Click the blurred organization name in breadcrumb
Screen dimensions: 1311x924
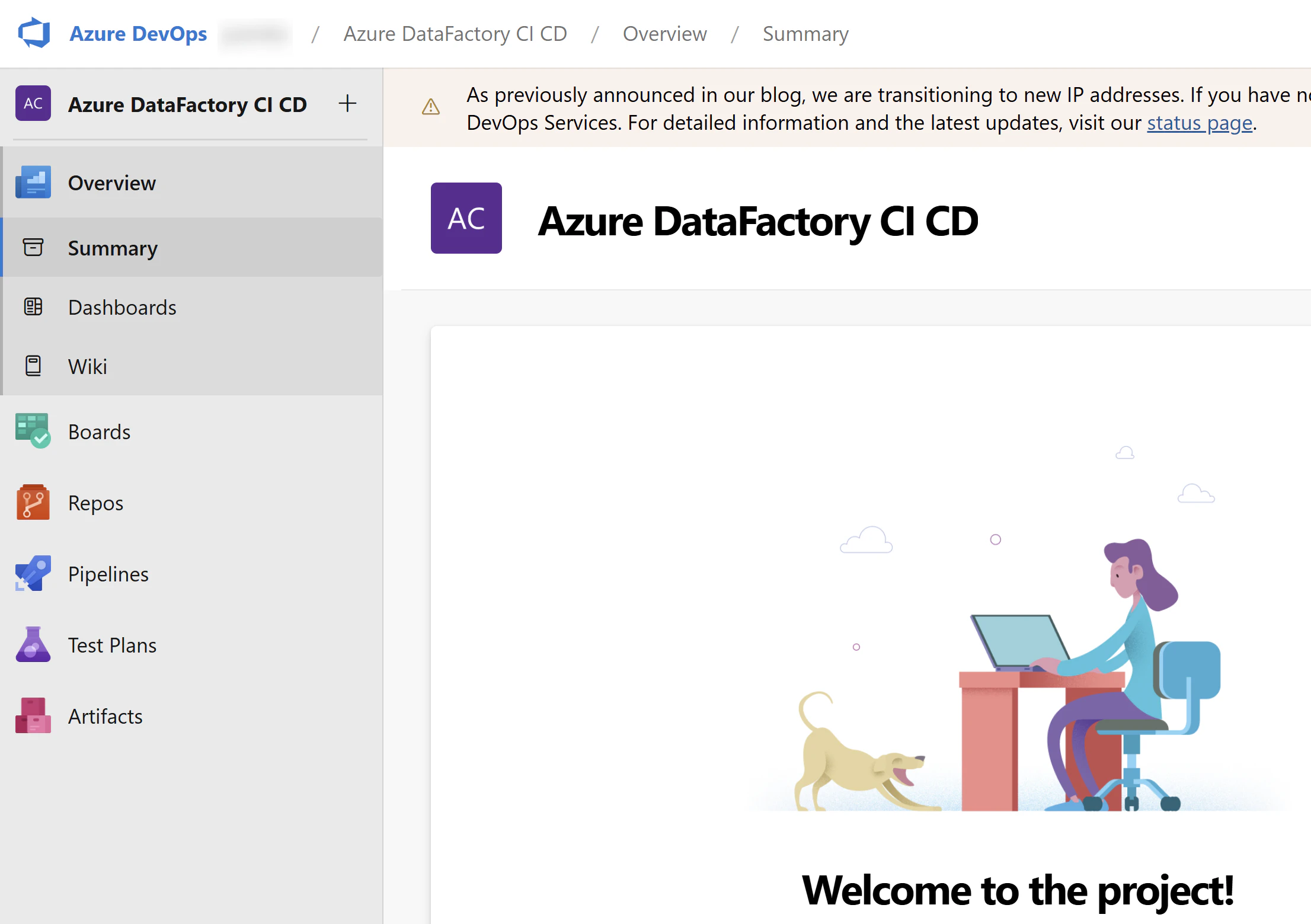[255, 34]
